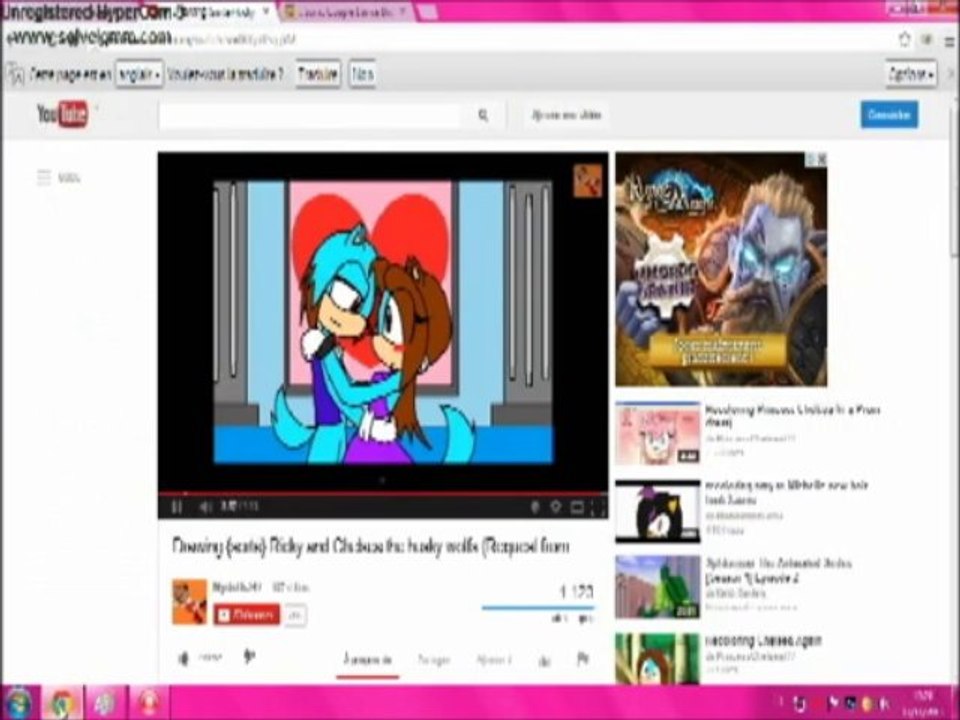Open the Options dropdown in the translation bar
This screenshot has width=960, height=720.
pyautogui.click(x=910, y=75)
